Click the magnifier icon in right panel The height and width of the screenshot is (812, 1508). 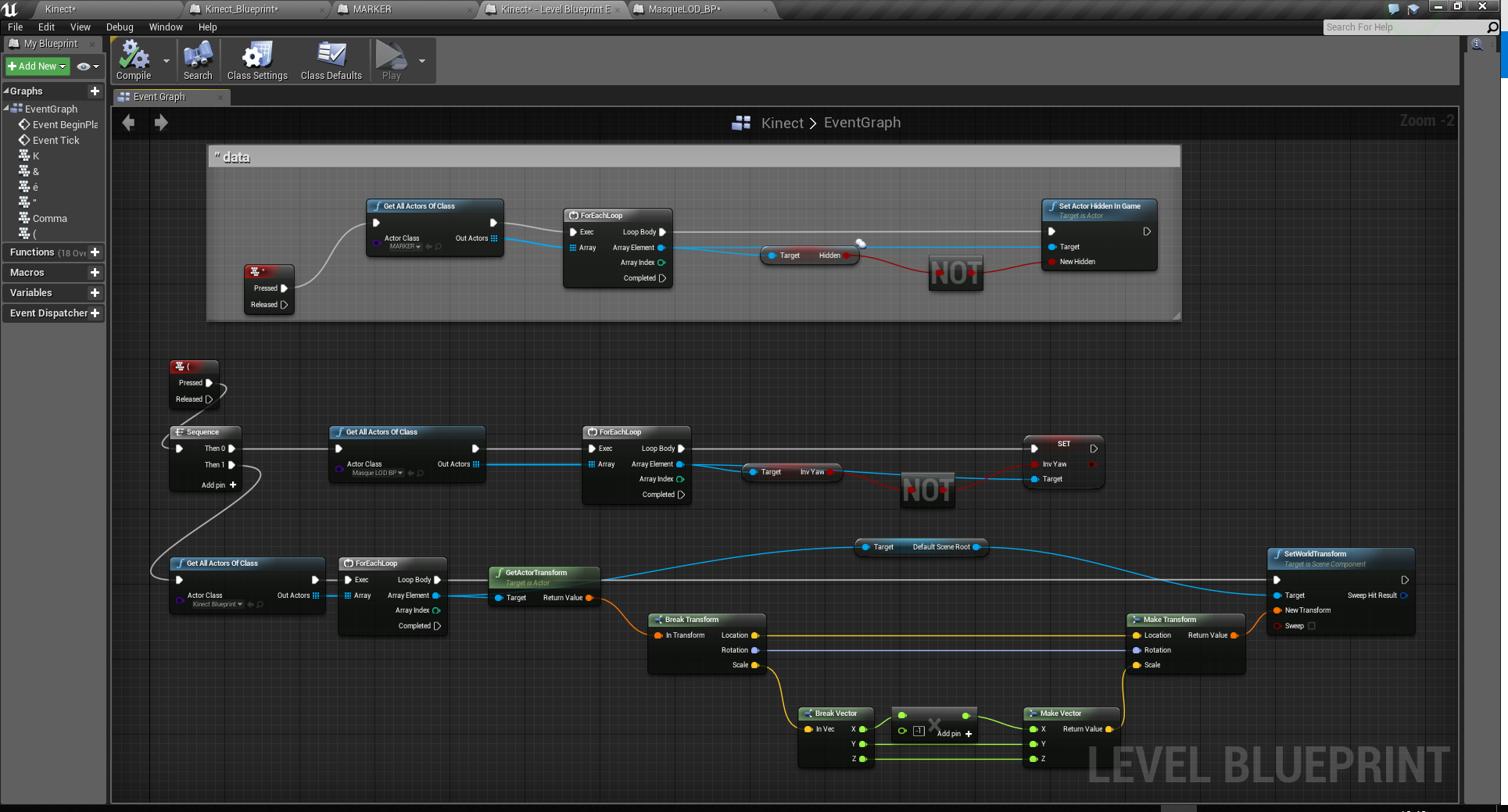(x=1477, y=45)
